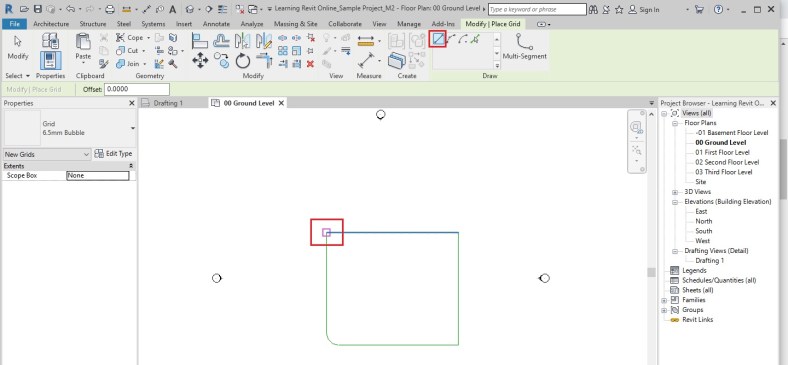The width and height of the screenshot is (788, 365).
Task: Collapse the Floor Plans tree node
Action: pos(675,123)
